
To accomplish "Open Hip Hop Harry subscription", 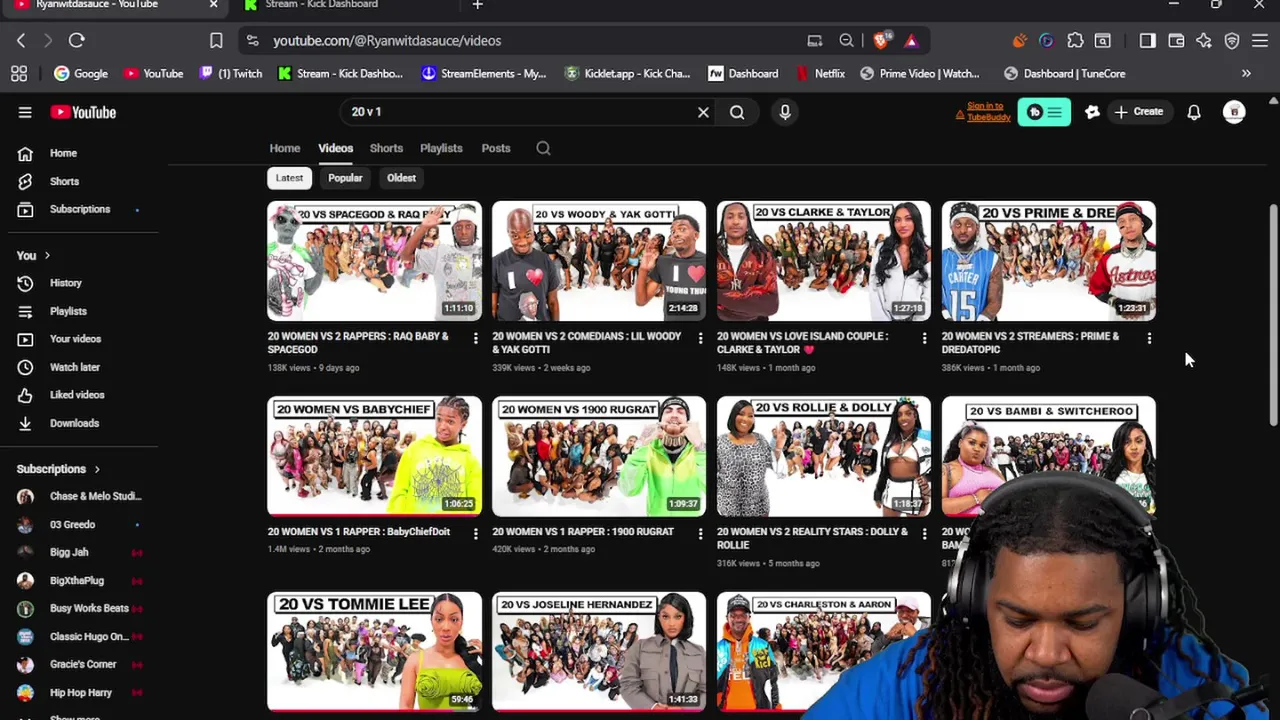I will [x=80, y=692].
